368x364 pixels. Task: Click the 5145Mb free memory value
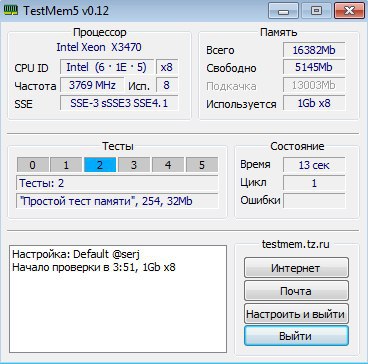point(314,68)
